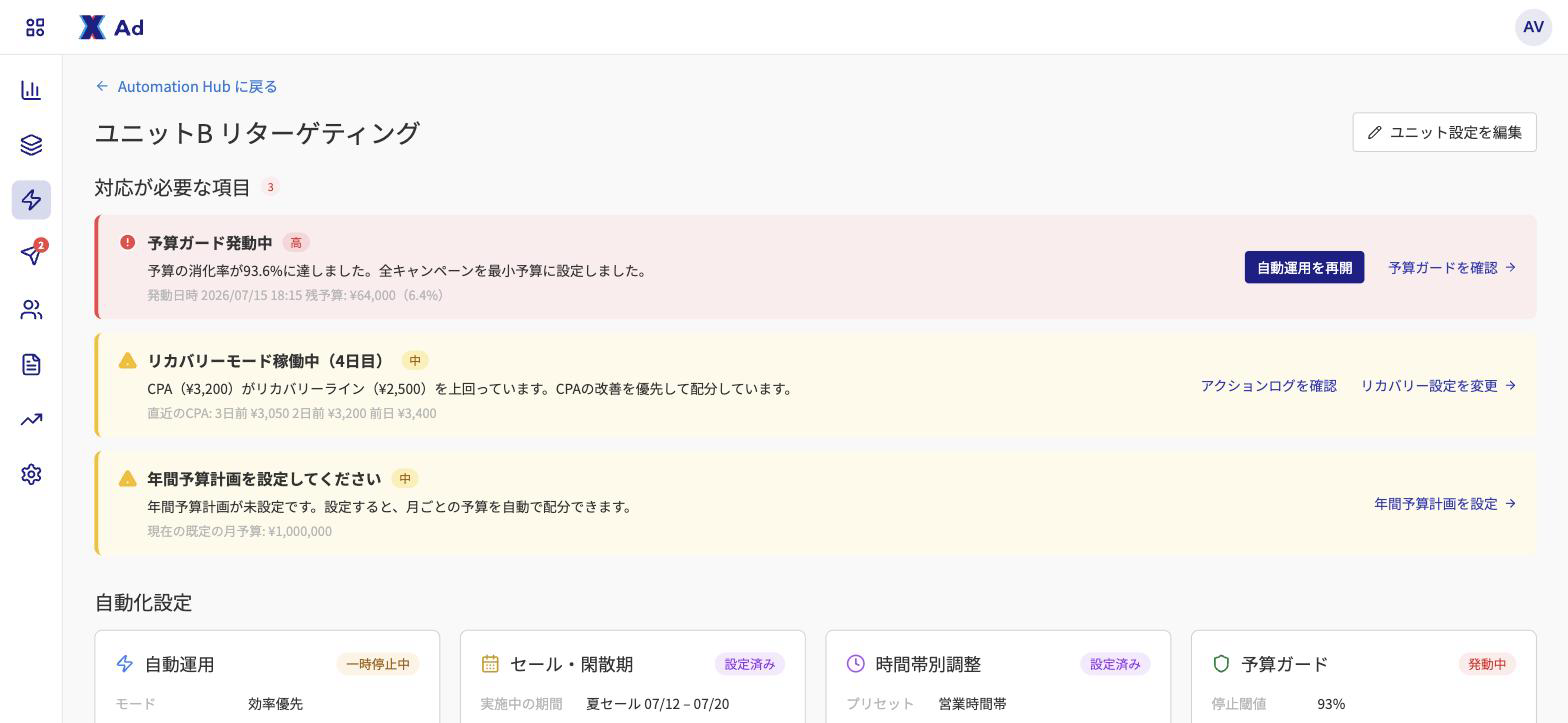1568x723 pixels.
Task: Click the 夏セール 07/12 – 07/20 period value
Action: coord(657,703)
